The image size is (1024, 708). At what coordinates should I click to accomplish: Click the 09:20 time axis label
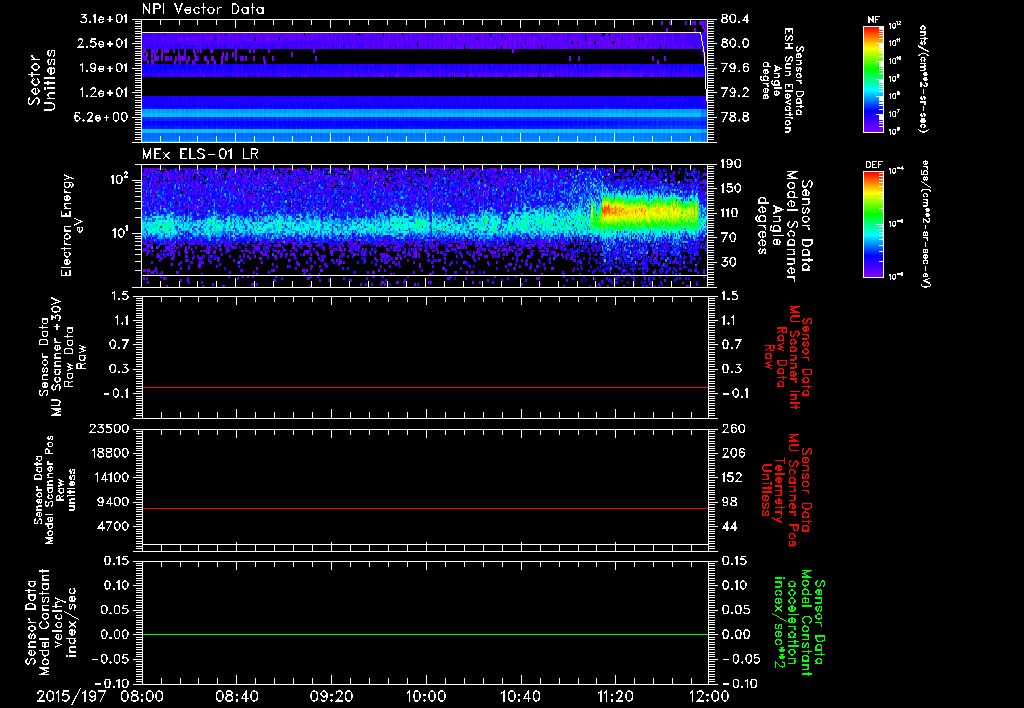(332, 695)
